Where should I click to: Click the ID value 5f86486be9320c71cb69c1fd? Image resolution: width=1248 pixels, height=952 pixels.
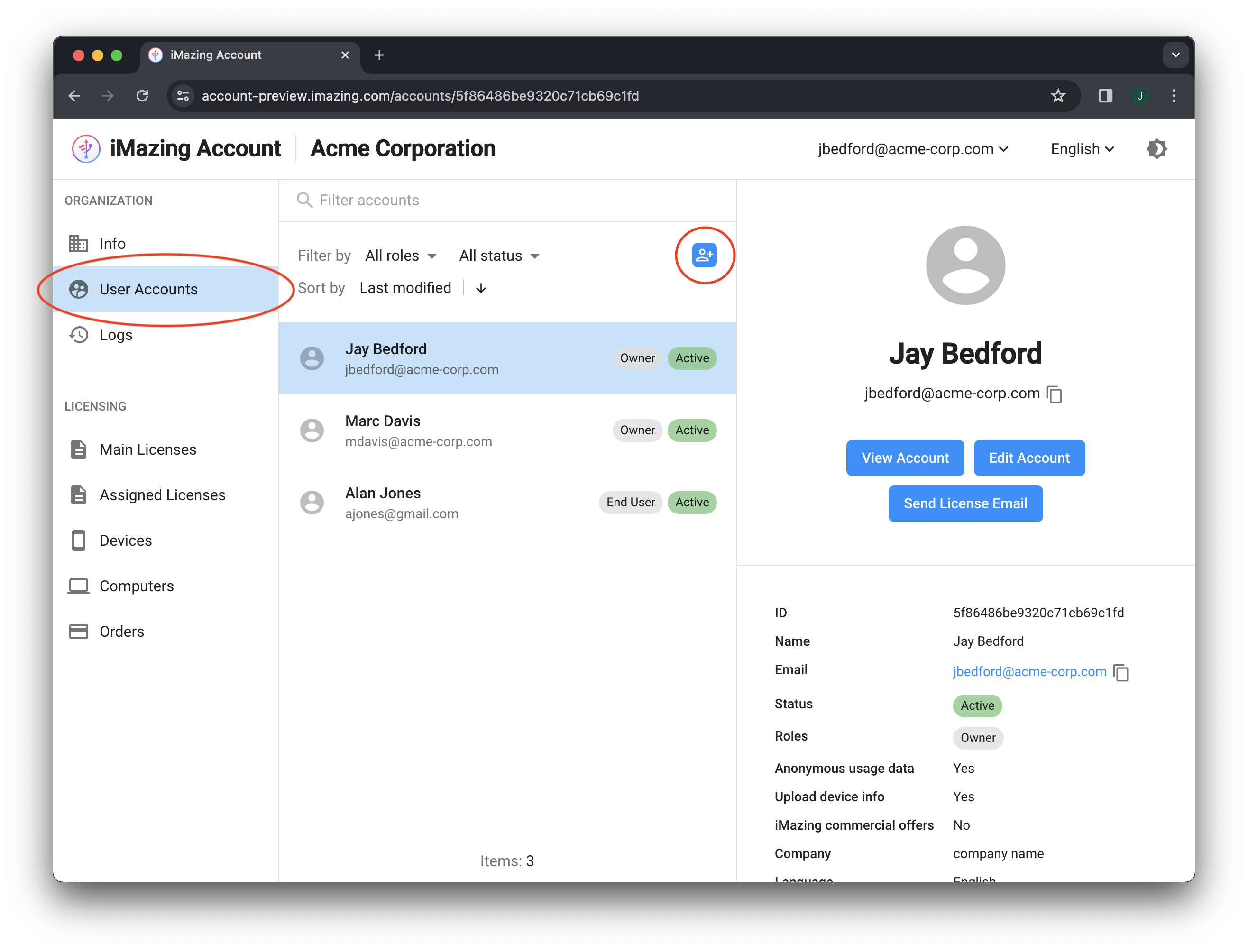coord(1038,613)
